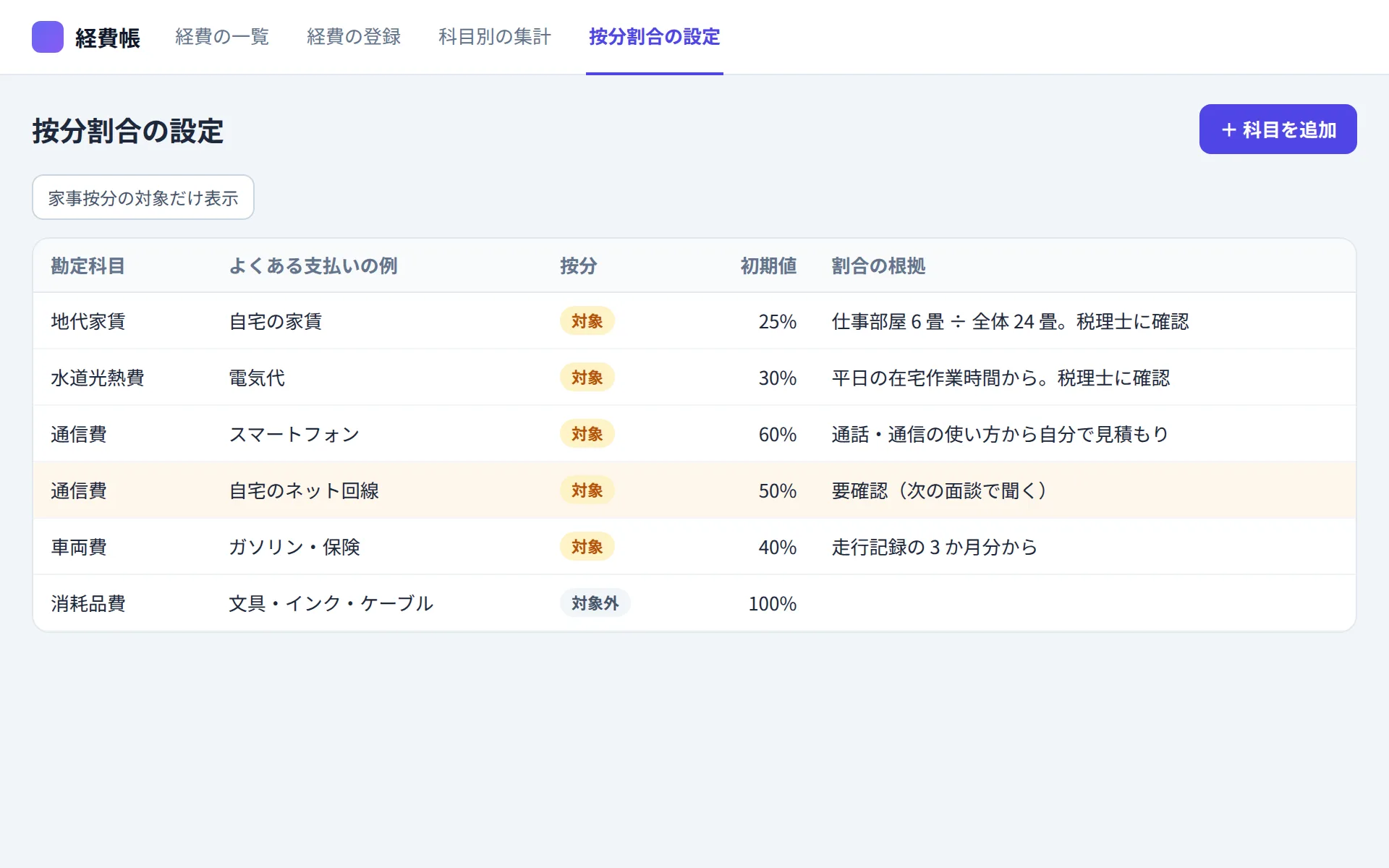Click the 按分 column header
The width and height of the screenshot is (1389, 868).
(x=579, y=266)
